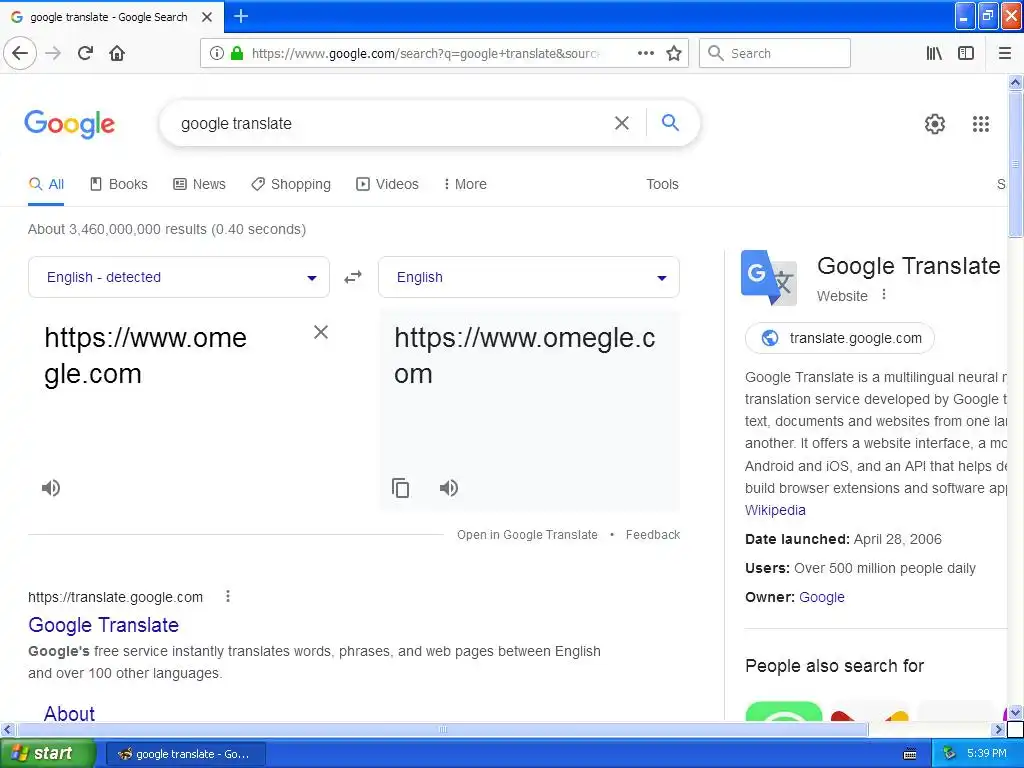Focus the Firefox Search box

click(x=775, y=53)
